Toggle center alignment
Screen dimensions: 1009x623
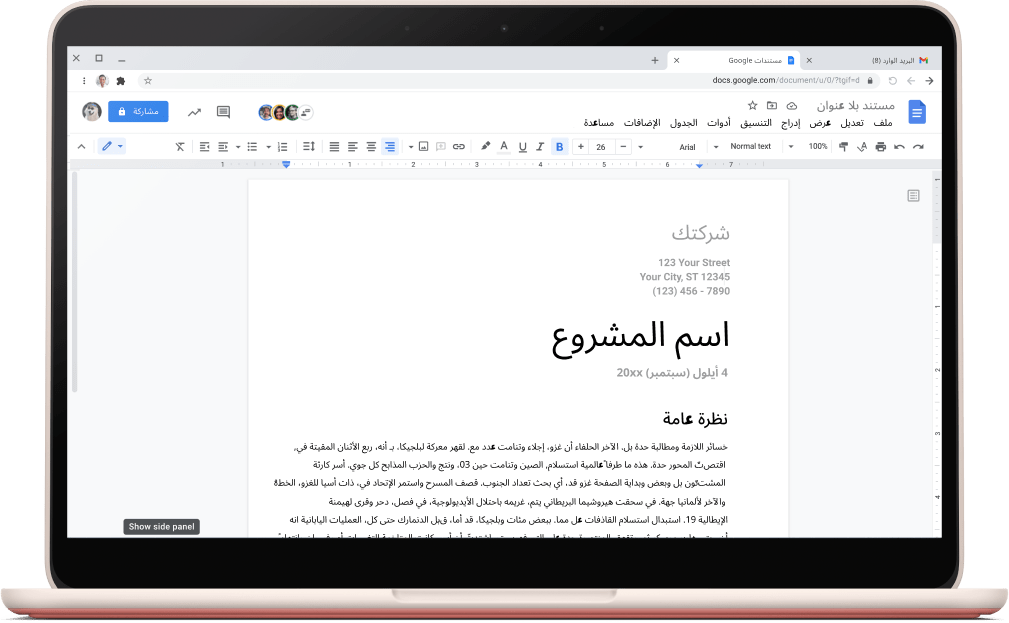pyautogui.click(x=371, y=147)
